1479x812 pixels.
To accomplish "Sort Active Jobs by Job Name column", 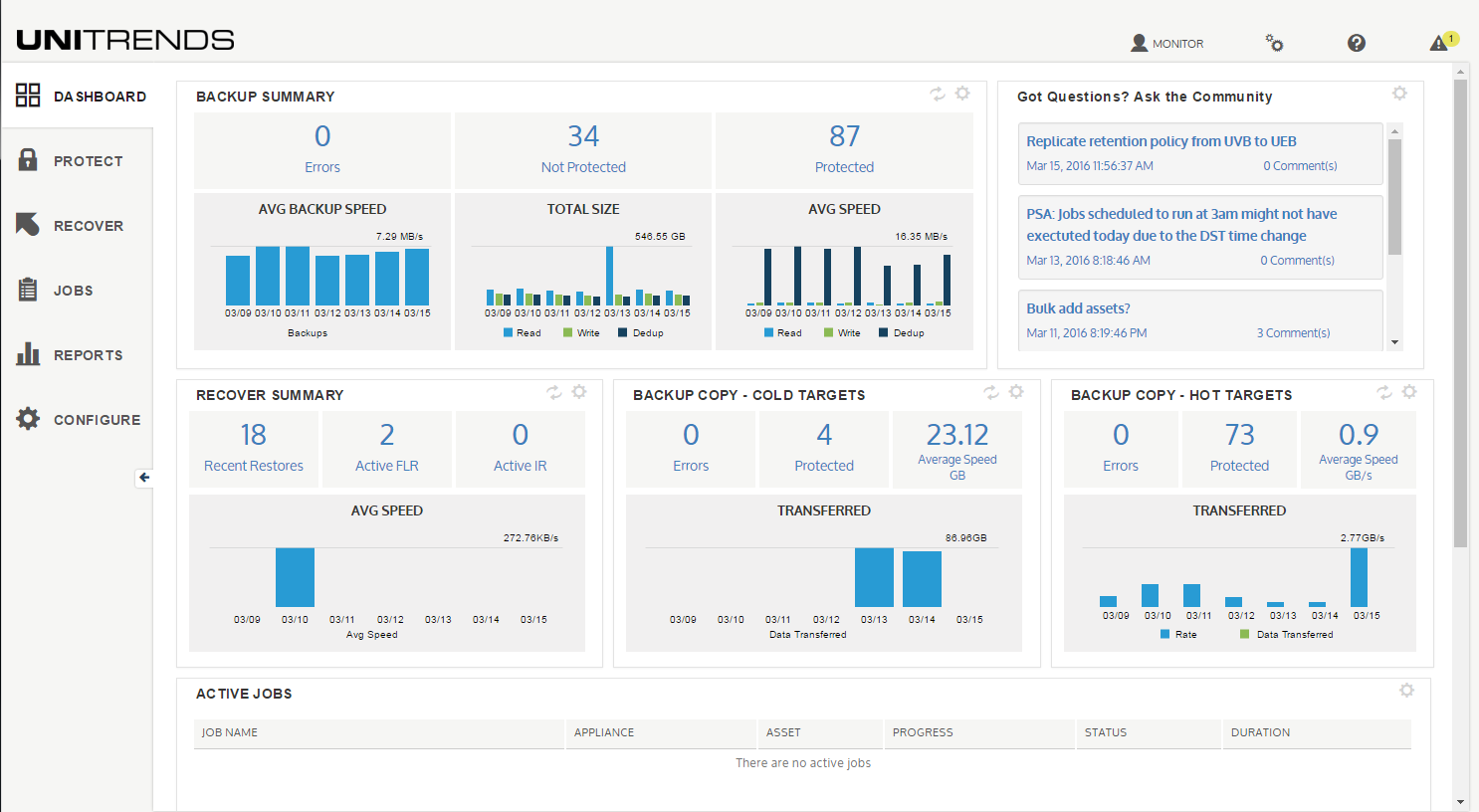I will pos(230,732).
